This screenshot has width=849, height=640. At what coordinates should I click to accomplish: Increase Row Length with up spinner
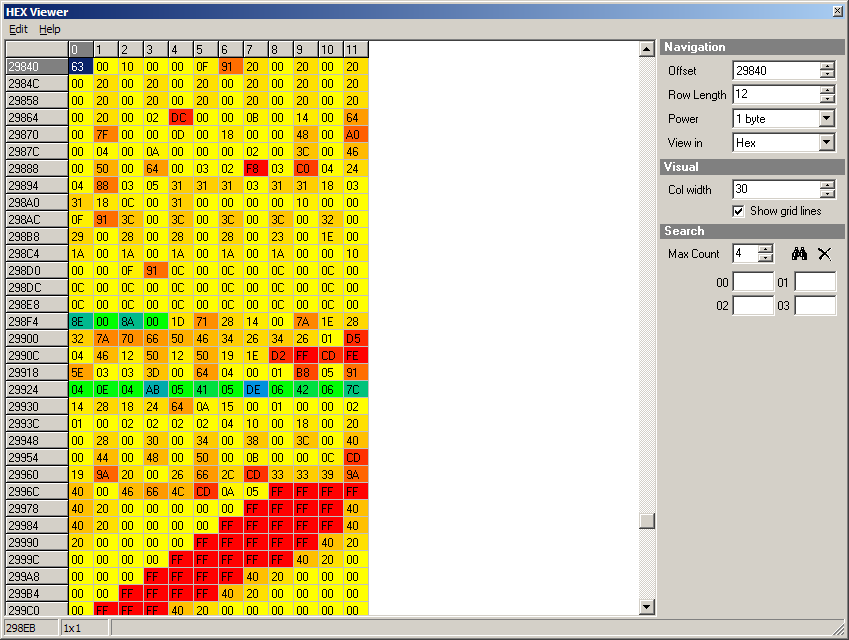pos(827,90)
